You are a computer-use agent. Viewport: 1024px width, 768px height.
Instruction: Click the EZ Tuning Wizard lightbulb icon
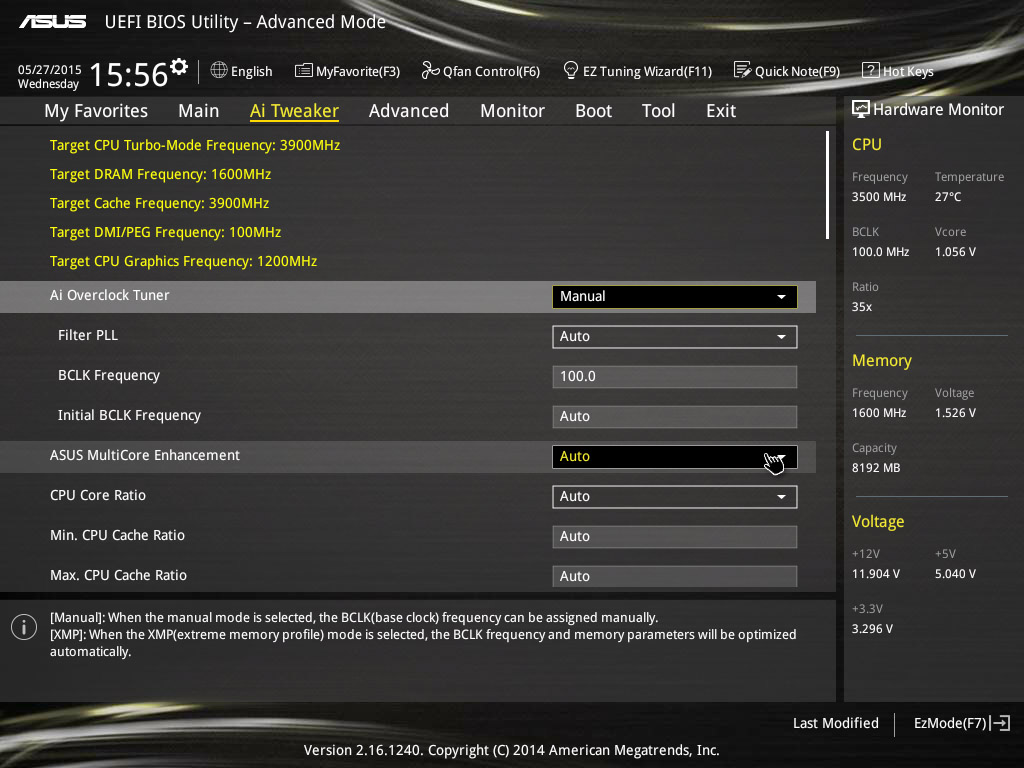pyautogui.click(x=570, y=70)
